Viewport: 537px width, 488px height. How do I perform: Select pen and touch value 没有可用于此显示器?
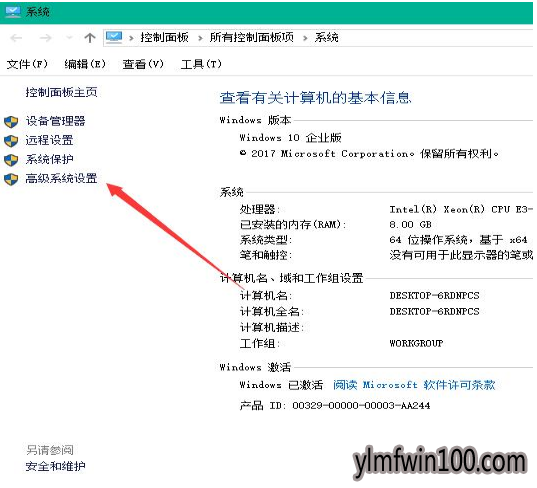tap(461, 255)
